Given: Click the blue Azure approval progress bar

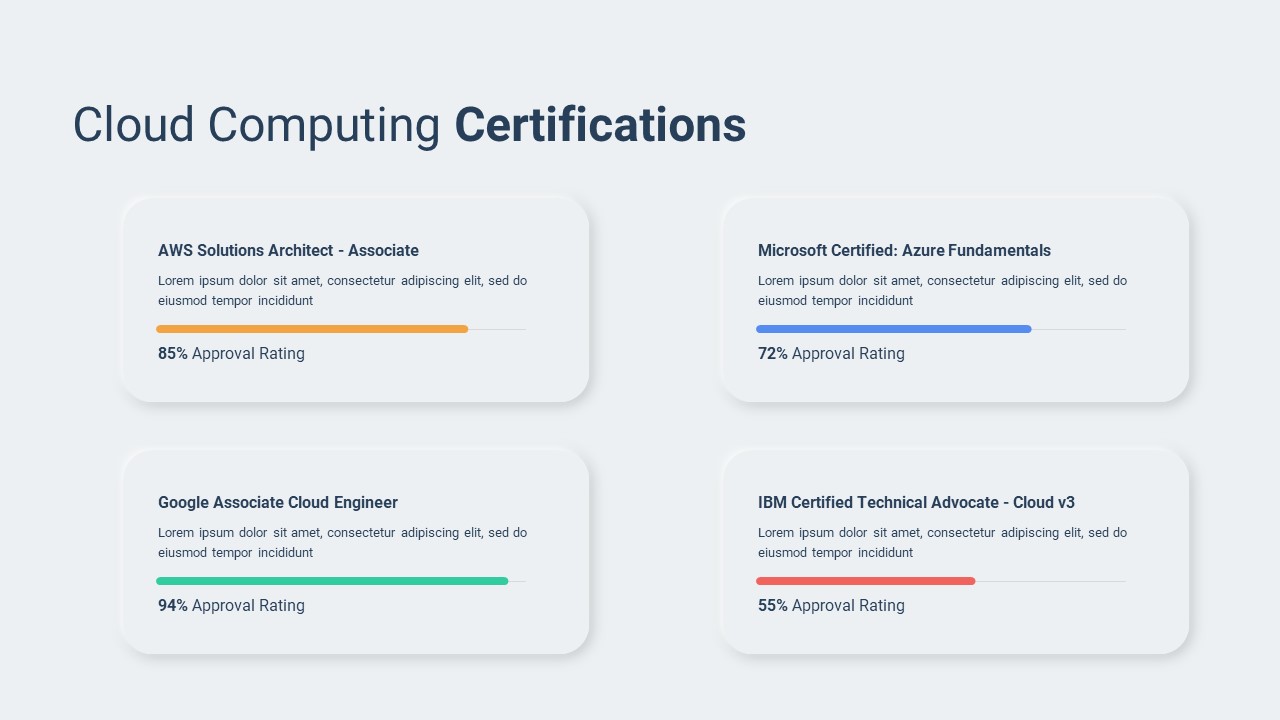Looking at the screenshot, I should coord(893,329).
